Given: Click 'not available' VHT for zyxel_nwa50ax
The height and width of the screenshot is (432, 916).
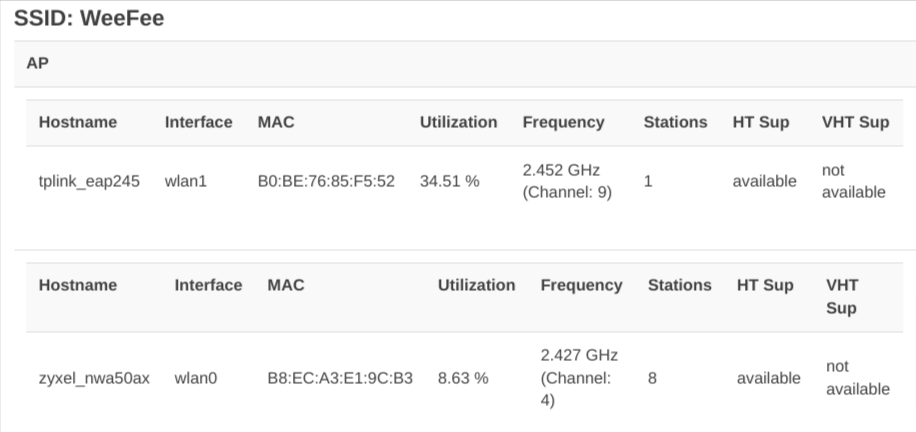Looking at the screenshot, I should coord(858,378).
